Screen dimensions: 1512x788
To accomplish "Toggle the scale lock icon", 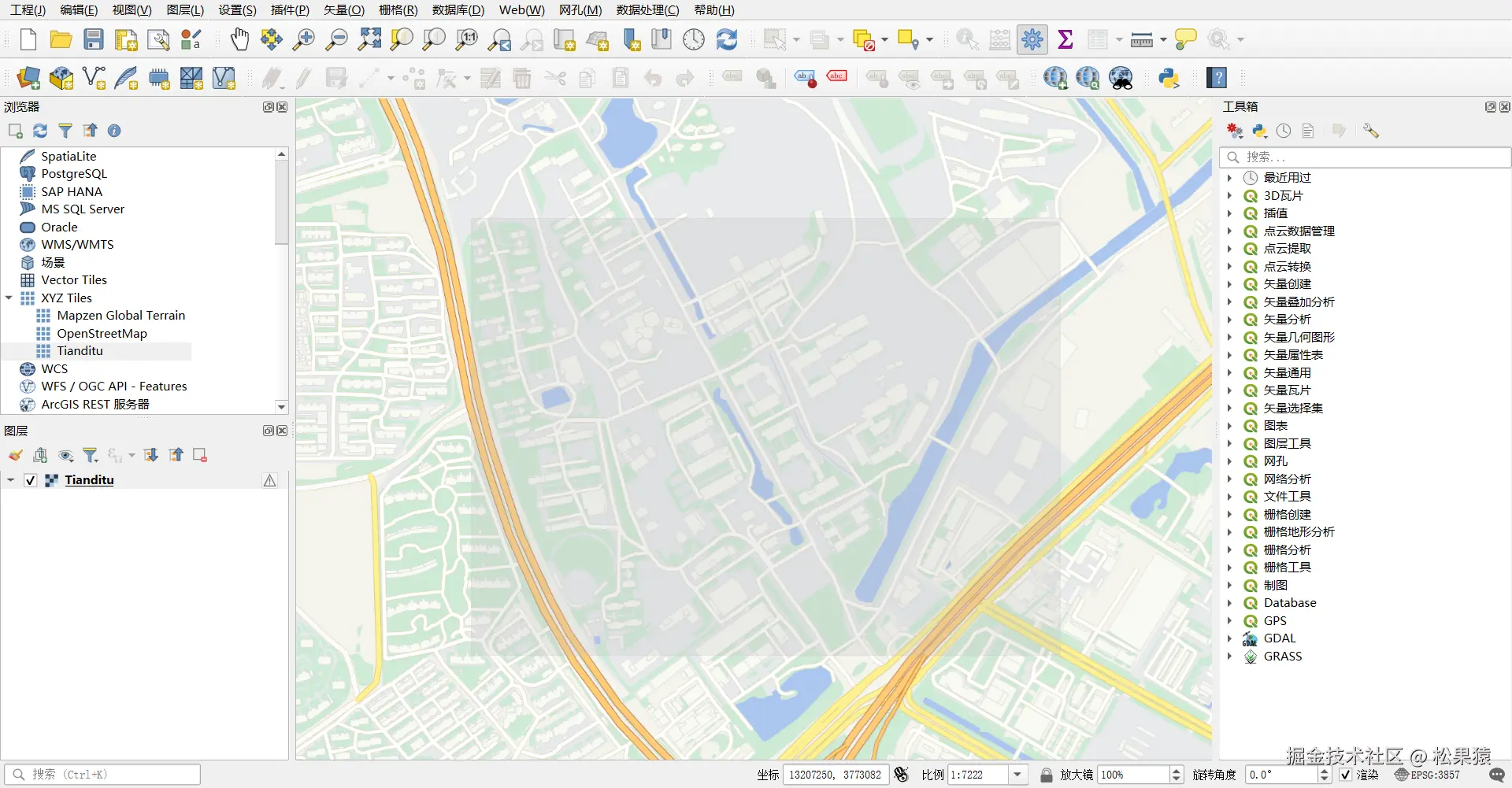I will [x=1046, y=775].
